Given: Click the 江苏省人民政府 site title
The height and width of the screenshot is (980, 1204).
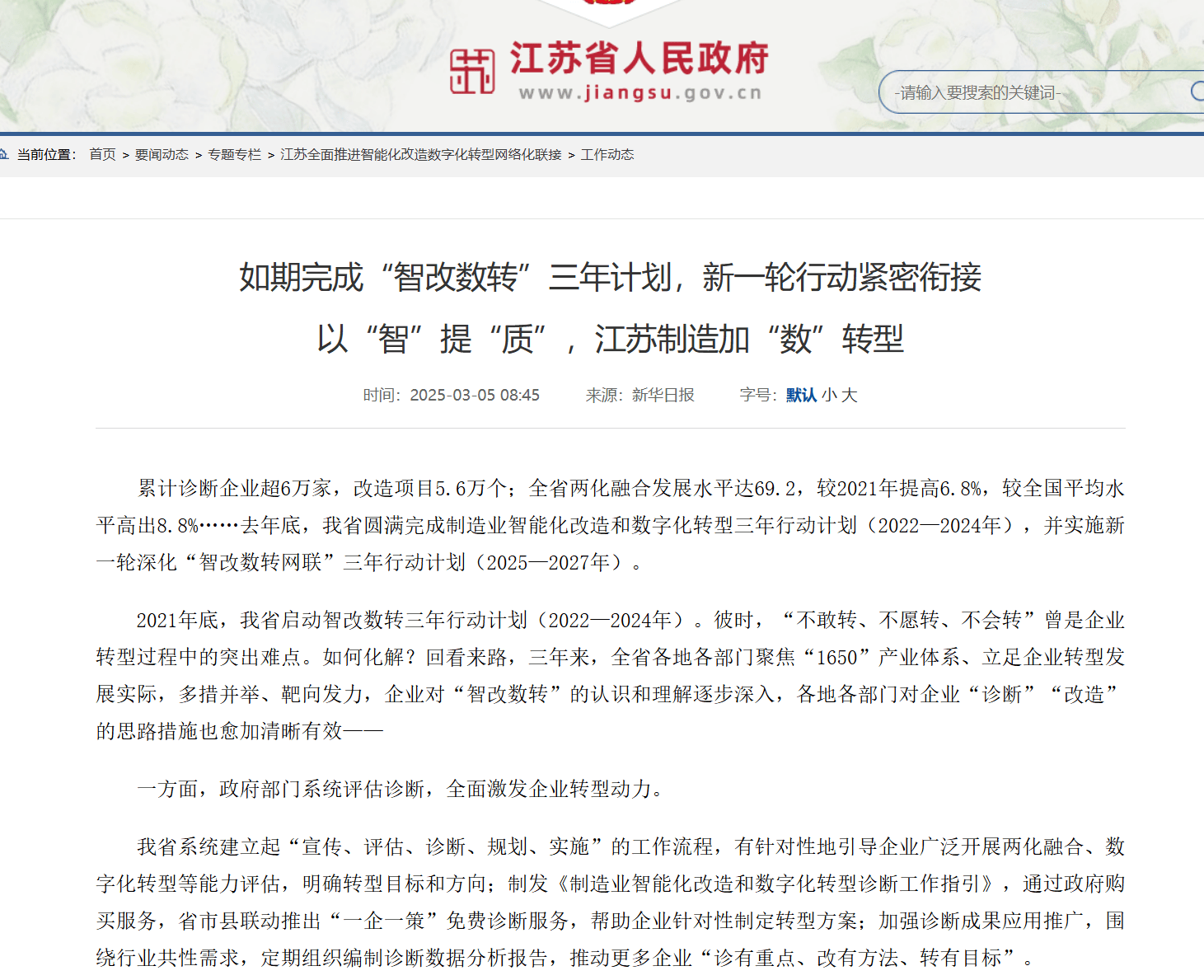Looking at the screenshot, I should pos(639,58).
